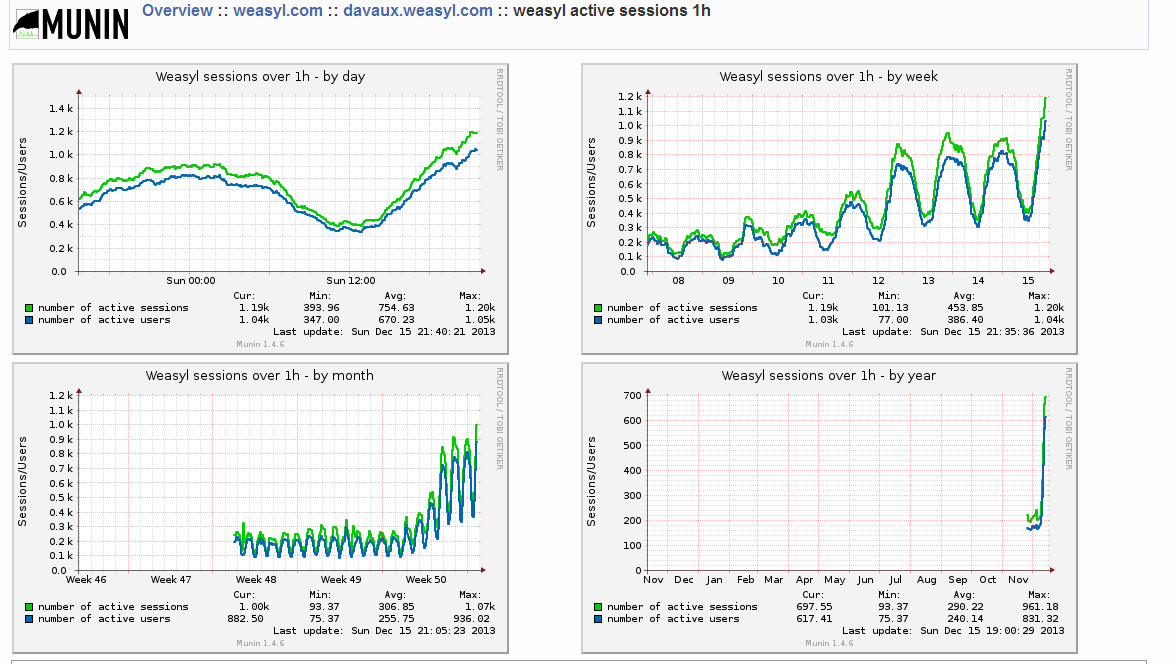Click 'number of active sessions' in year graph legend
This screenshot has width=1174, height=664.
point(682,607)
